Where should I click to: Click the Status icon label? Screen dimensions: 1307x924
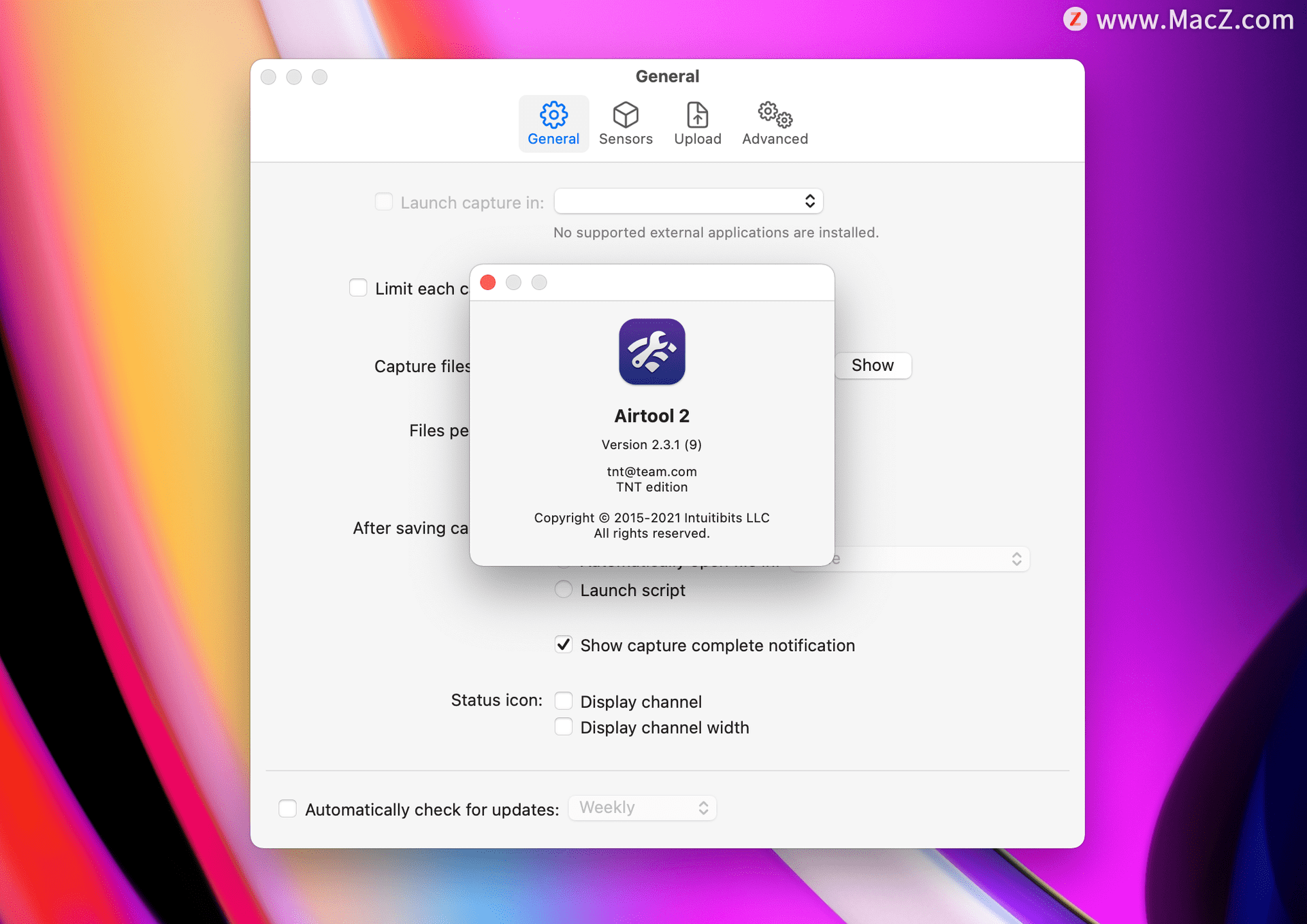coord(497,700)
